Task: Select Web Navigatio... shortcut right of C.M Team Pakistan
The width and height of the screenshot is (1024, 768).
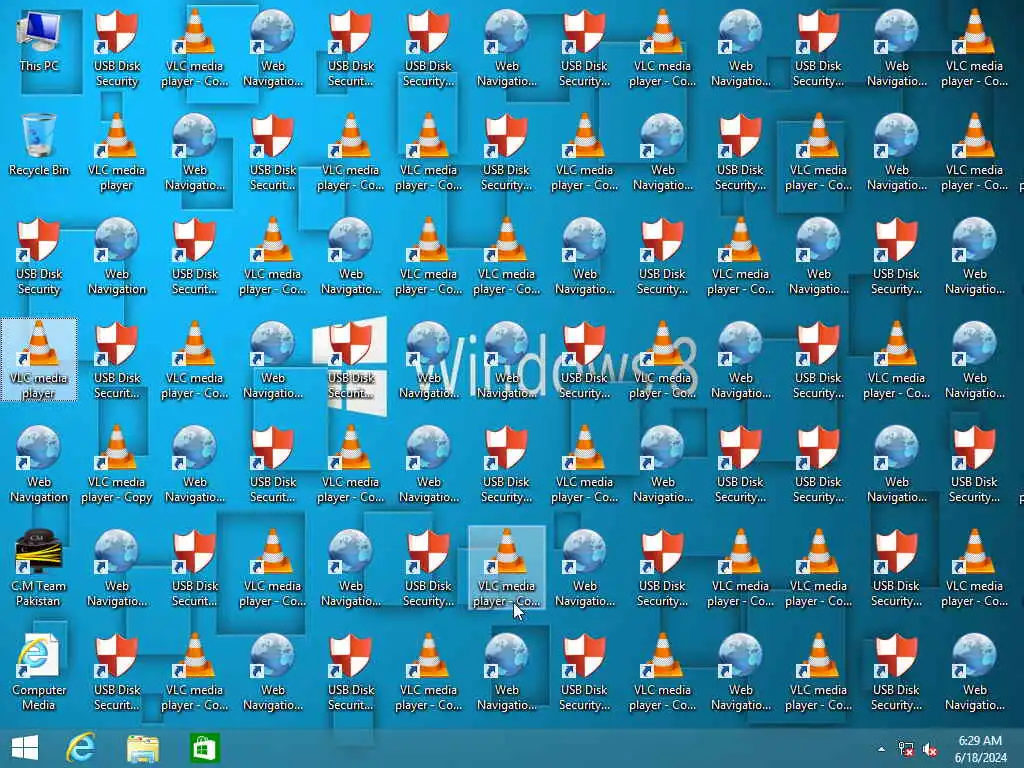Action: click(117, 568)
